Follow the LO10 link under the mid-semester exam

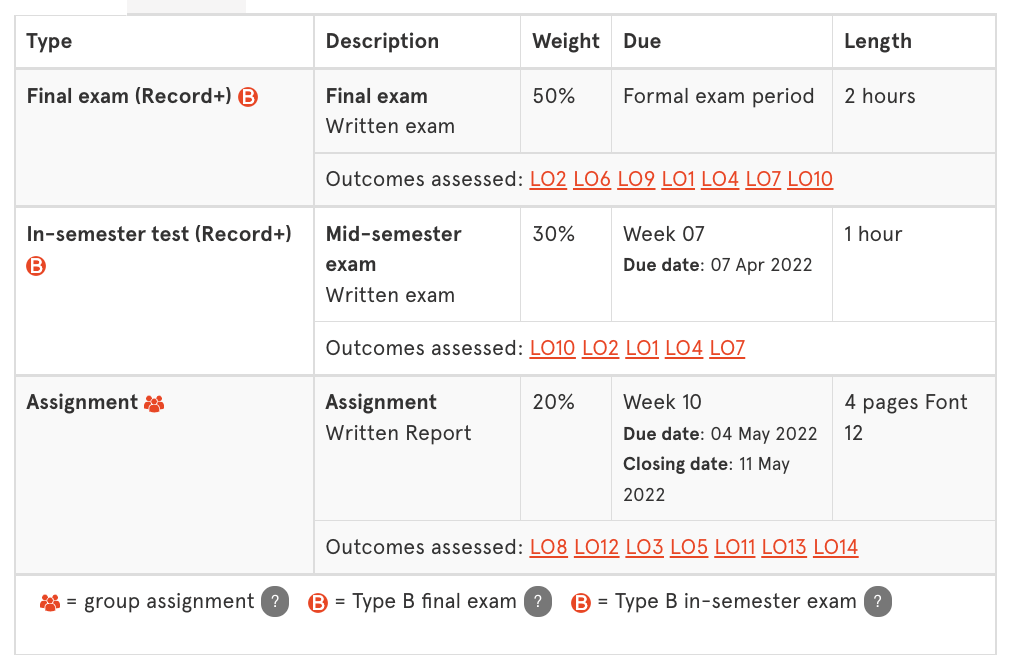pos(552,348)
